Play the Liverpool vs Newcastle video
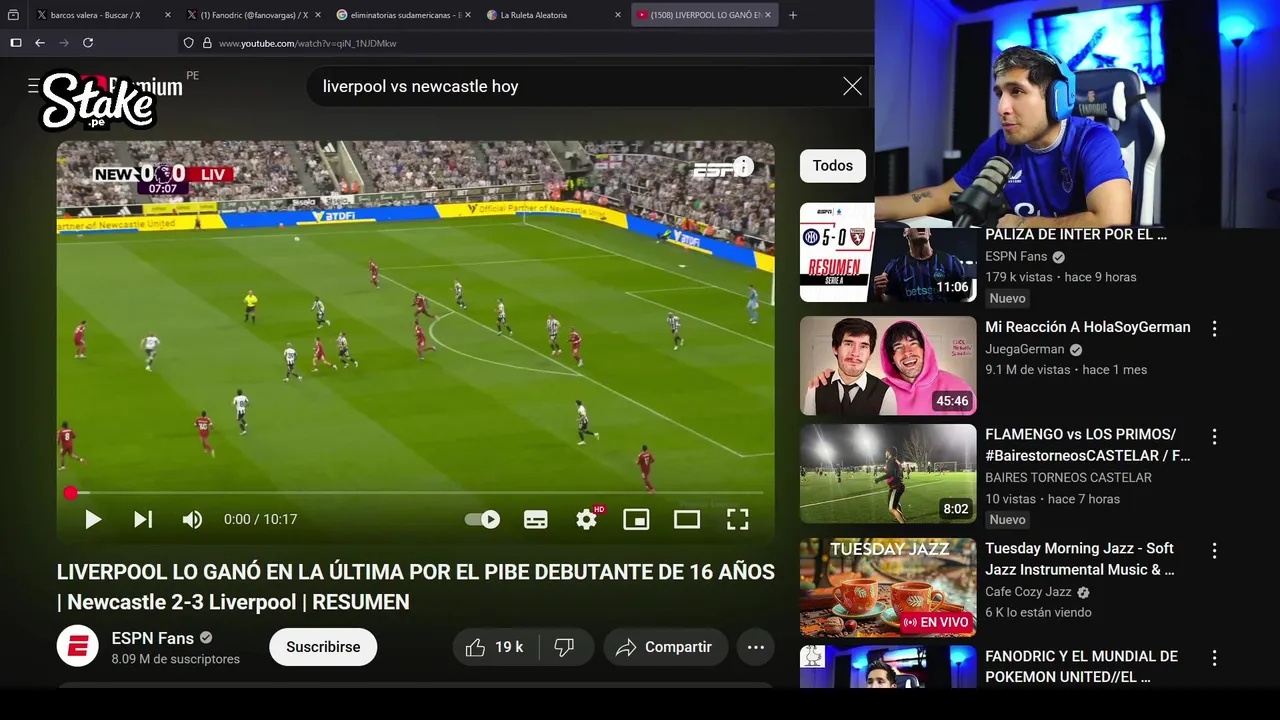The image size is (1280, 720). 93,519
